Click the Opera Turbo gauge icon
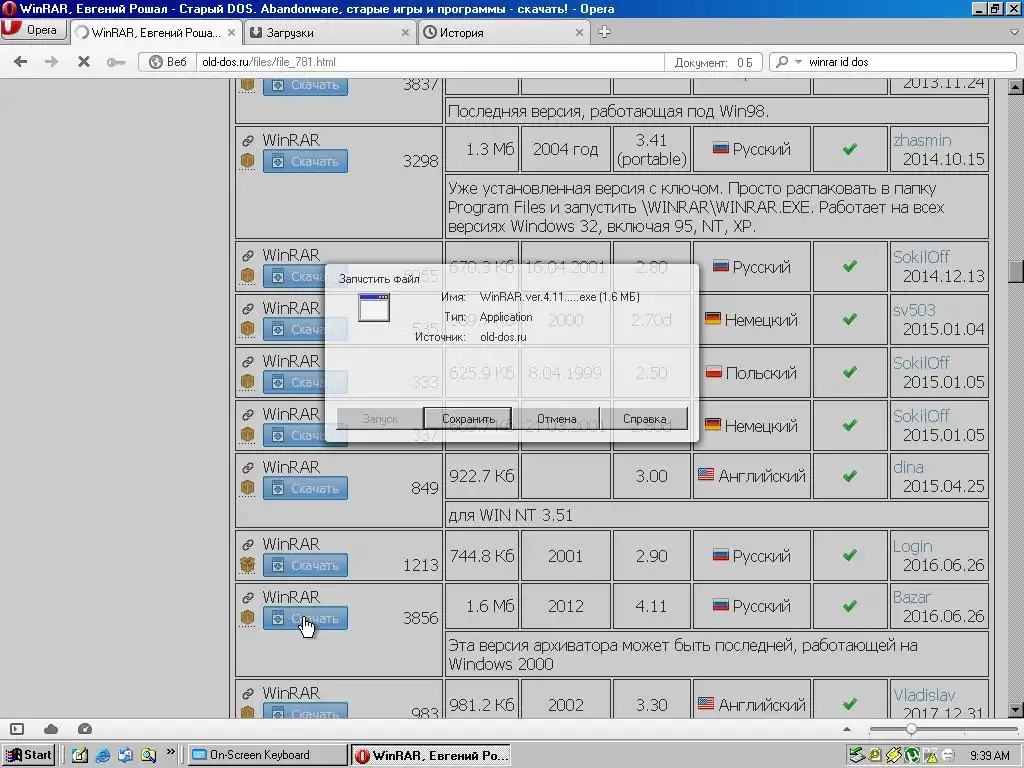1024x768 pixels. pyautogui.click(x=84, y=729)
